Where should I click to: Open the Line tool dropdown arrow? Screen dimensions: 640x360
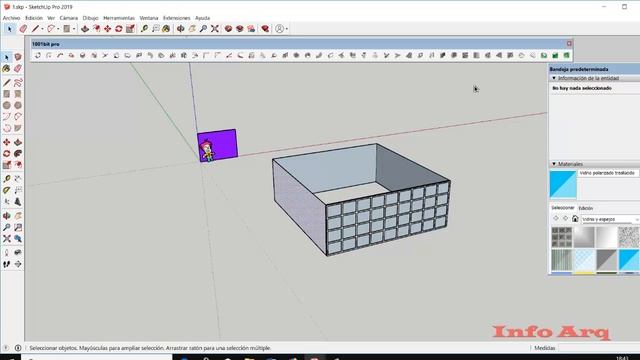(42, 29)
